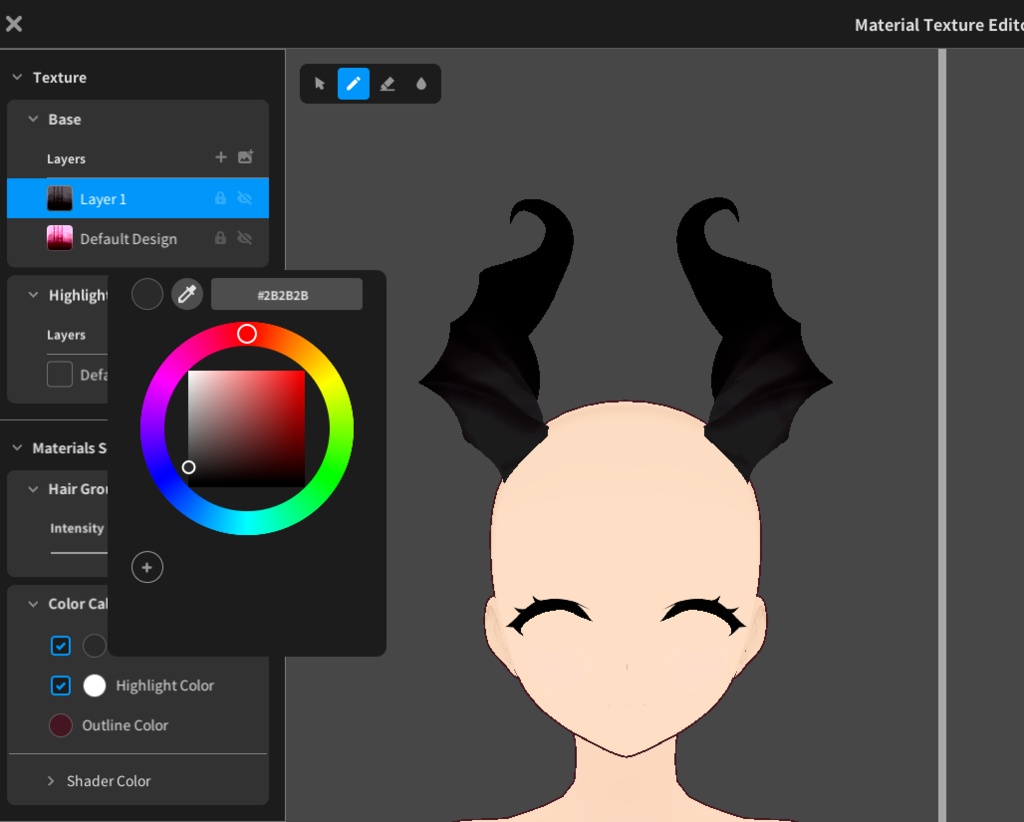Close the Material Texture Editor
Screen dimensions: 1024x822
point(13,23)
